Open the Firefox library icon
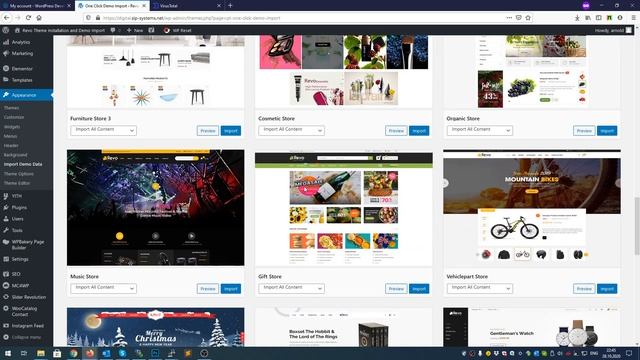The image size is (640, 360). (x=588, y=18)
